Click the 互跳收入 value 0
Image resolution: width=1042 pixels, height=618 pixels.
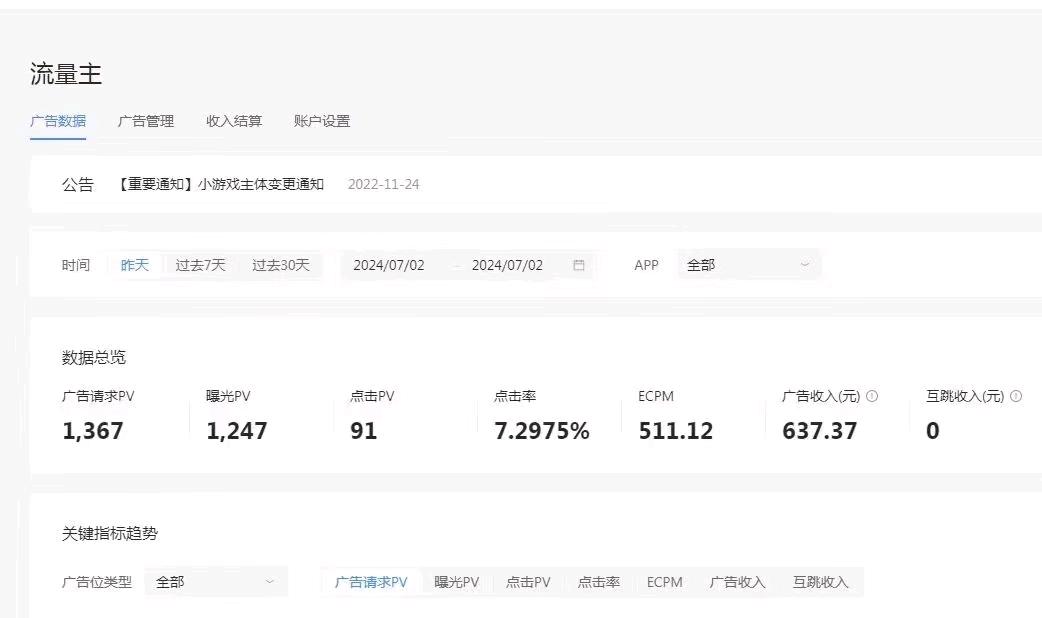point(933,431)
